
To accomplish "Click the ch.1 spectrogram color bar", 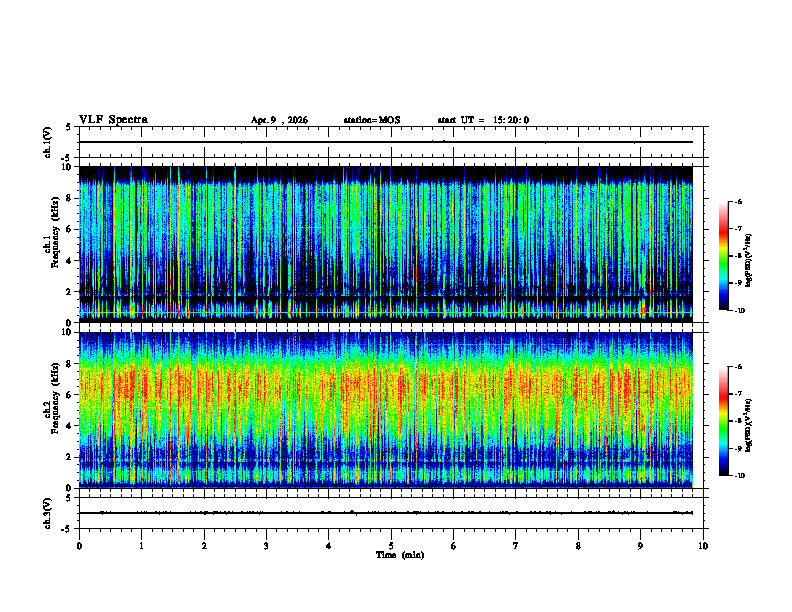I will coord(724,256).
